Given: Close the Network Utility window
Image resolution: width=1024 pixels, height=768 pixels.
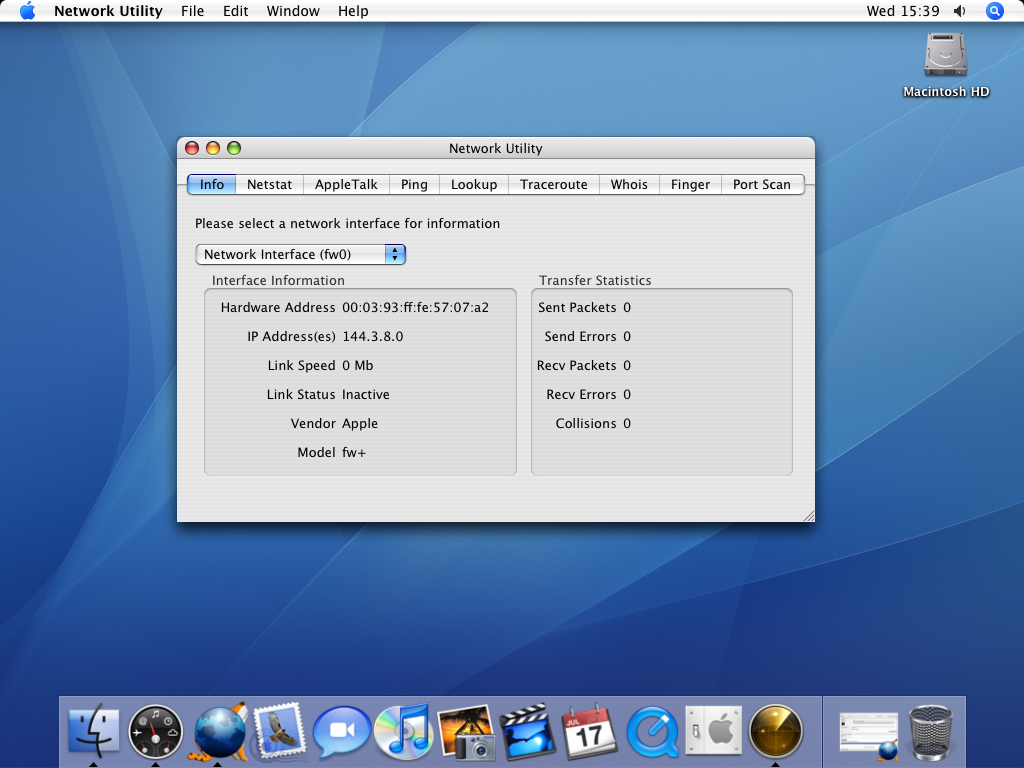Looking at the screenshot, I should tap(192, 148).
